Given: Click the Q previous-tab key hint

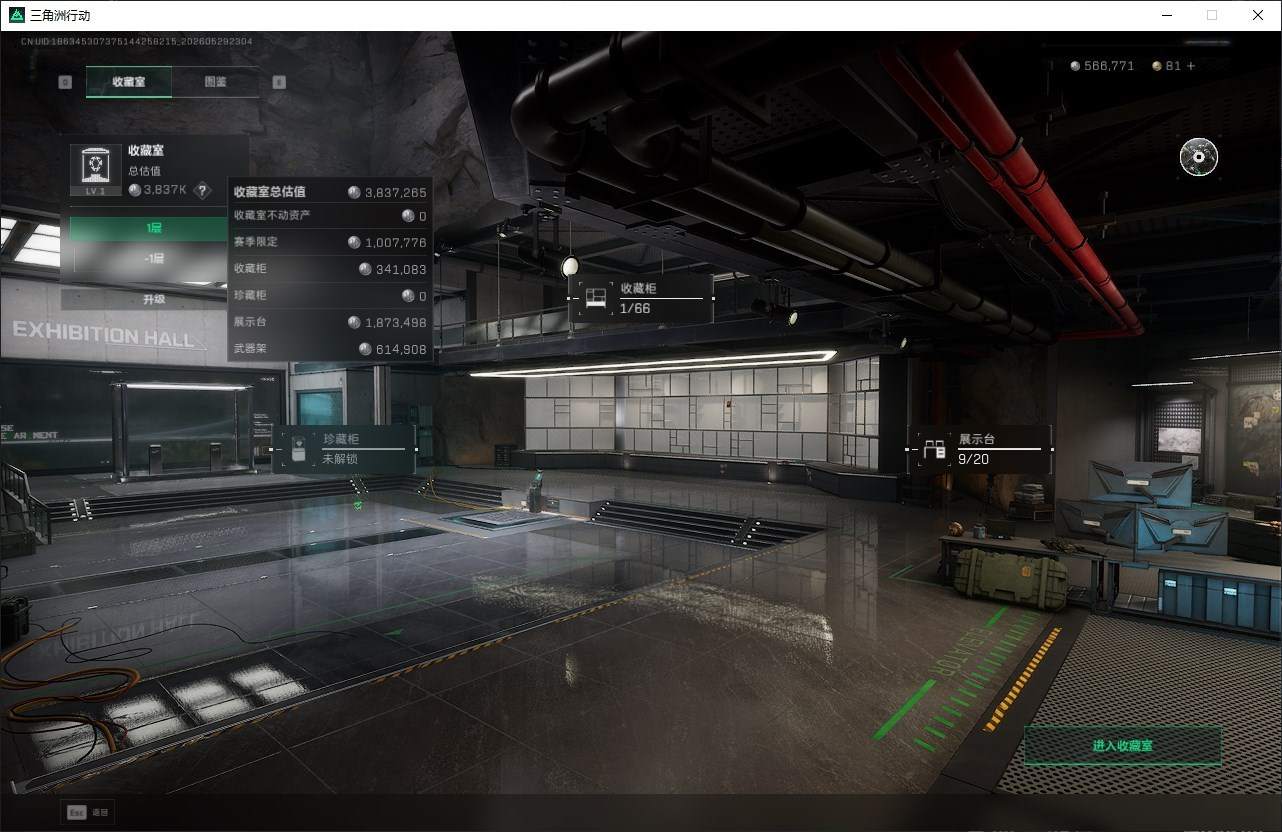Looking at the screenshot, I should point(65,82).
